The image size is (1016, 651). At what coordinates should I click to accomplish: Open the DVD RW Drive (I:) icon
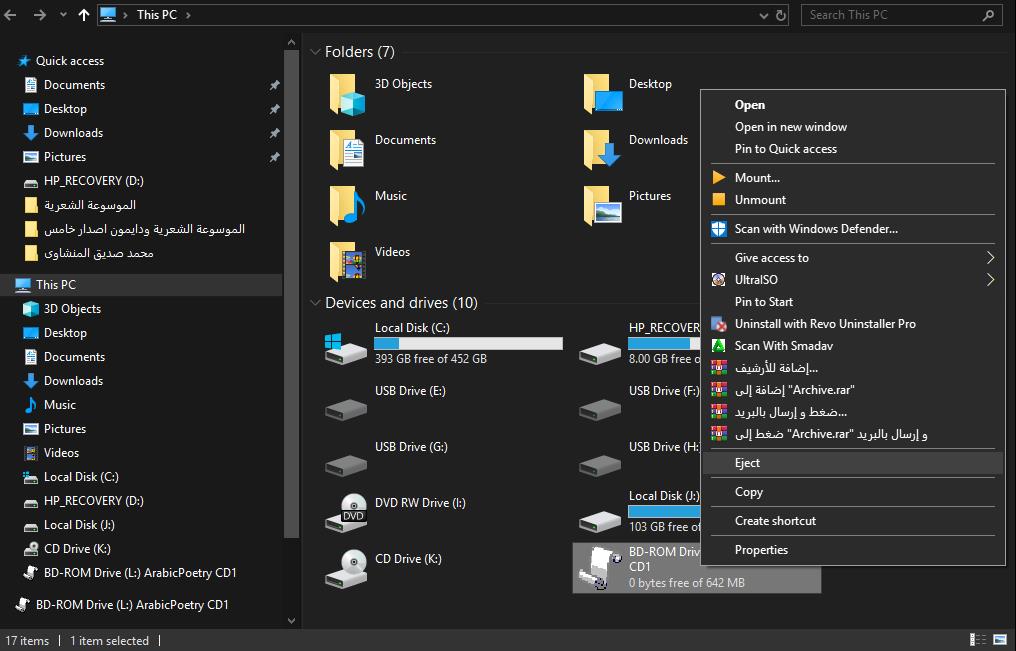[346, 512]
